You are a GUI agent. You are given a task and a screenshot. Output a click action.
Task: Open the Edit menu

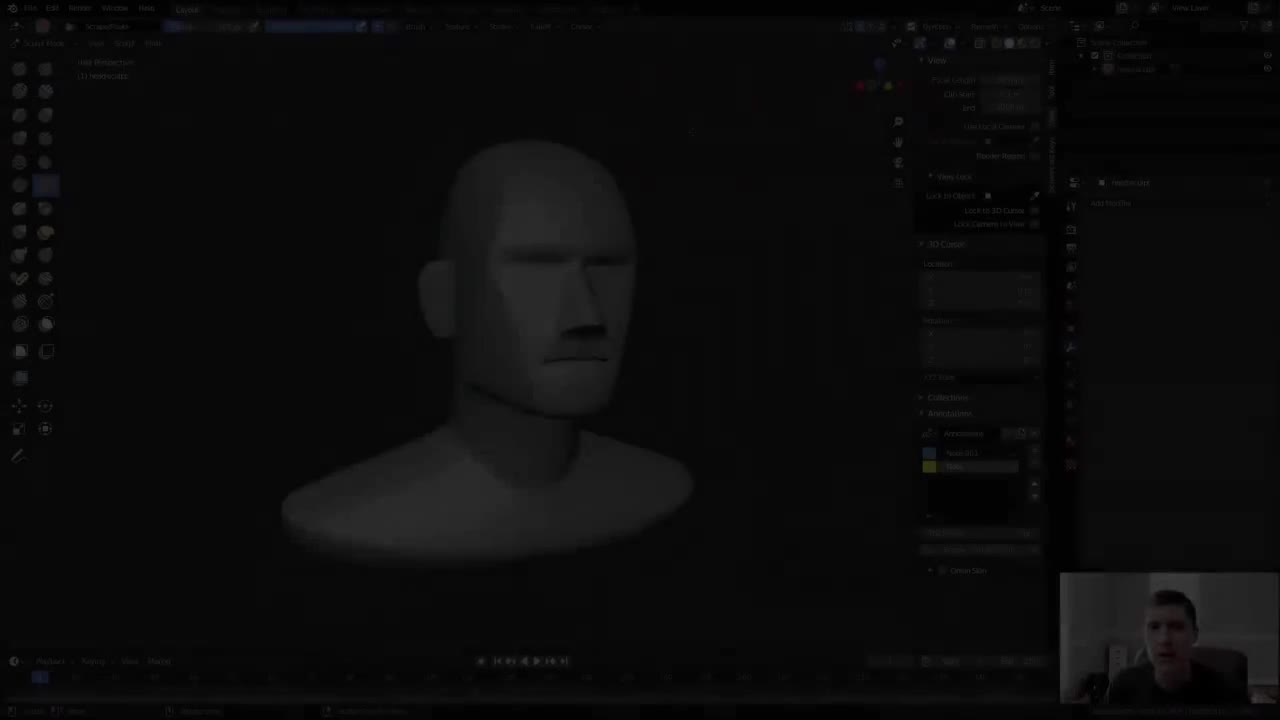click(52, 8)
